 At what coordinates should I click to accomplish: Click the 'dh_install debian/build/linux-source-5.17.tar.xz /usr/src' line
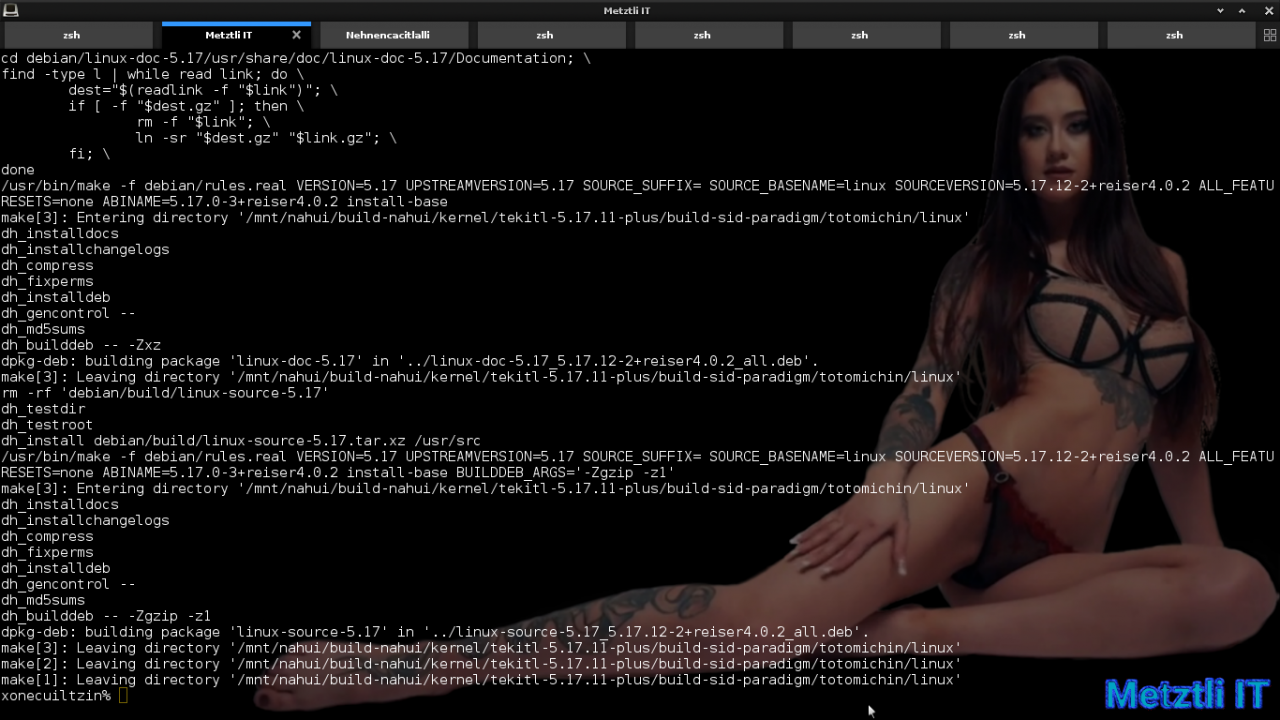coord(241,441)
